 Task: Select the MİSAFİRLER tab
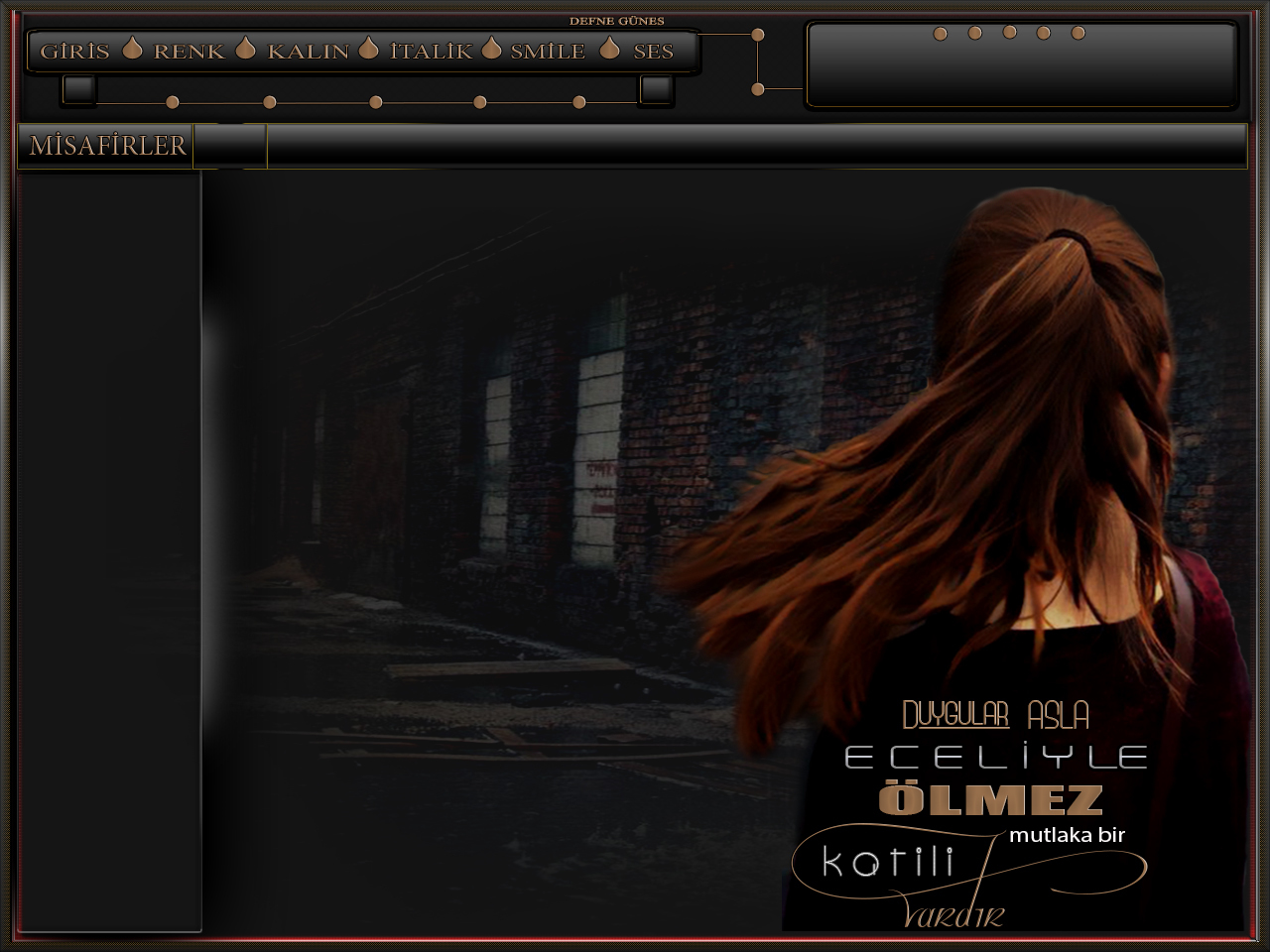coord(107,146)
